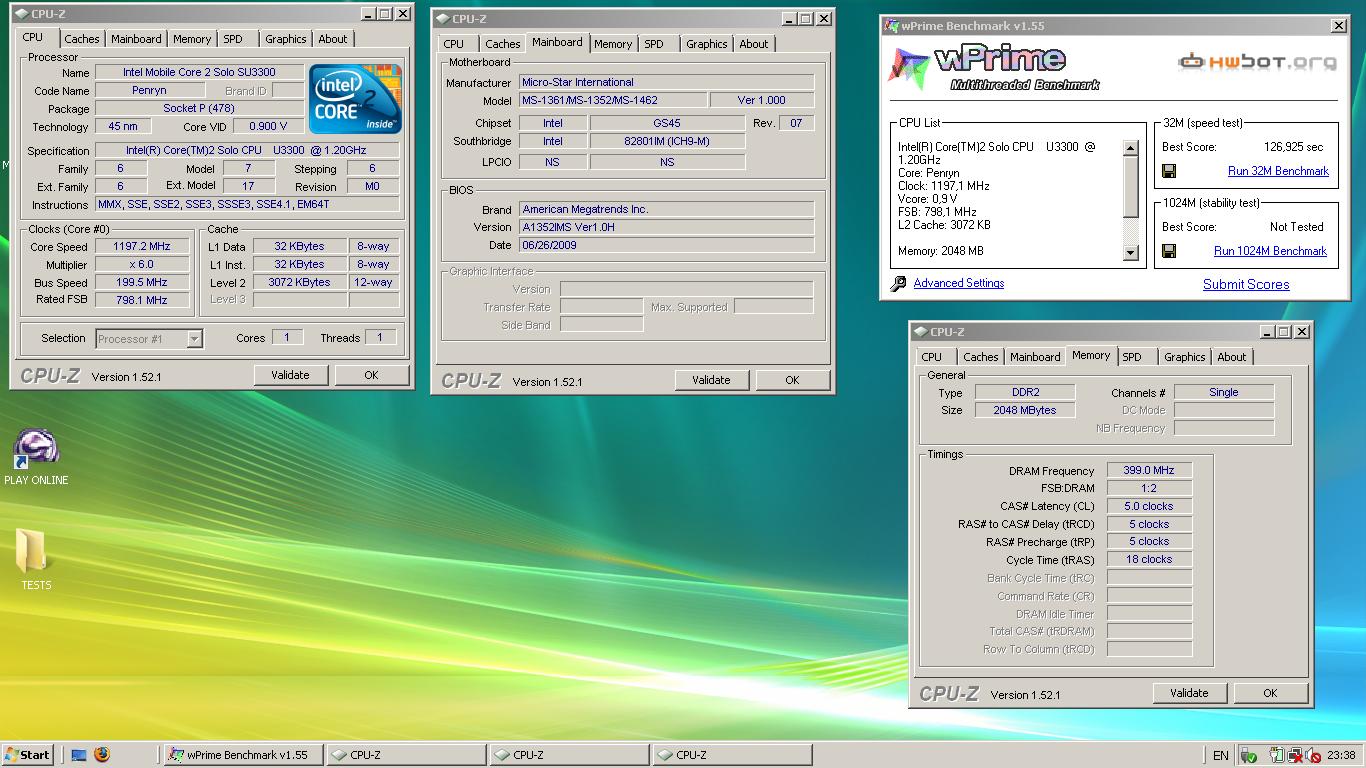This screenshot has width=1366, height=768.
Task: Select About tab in CPU-Z Mainboard window
Action: [x=753, y=44]
